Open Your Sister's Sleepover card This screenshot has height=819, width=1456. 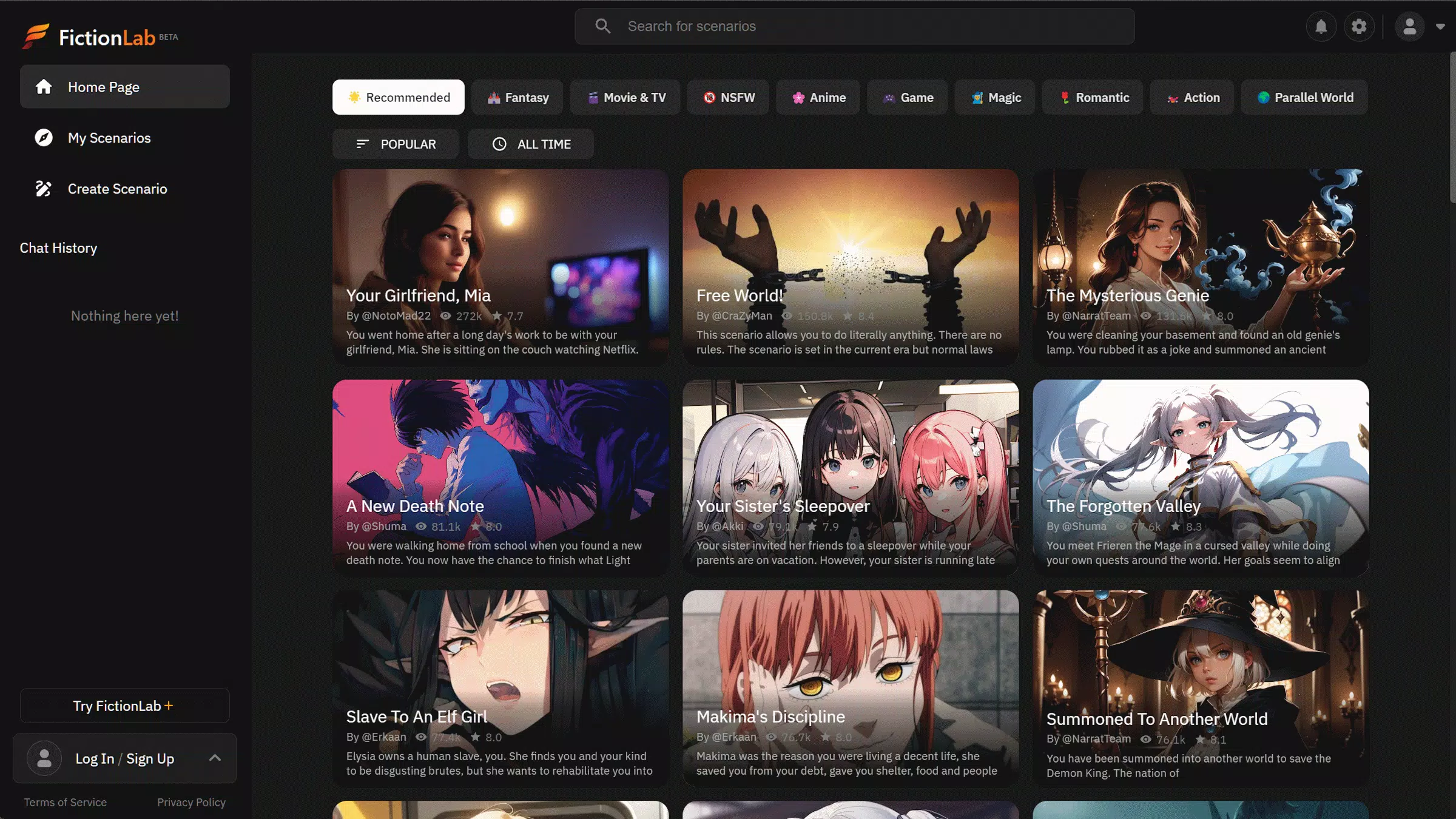[x=851, y=477]
